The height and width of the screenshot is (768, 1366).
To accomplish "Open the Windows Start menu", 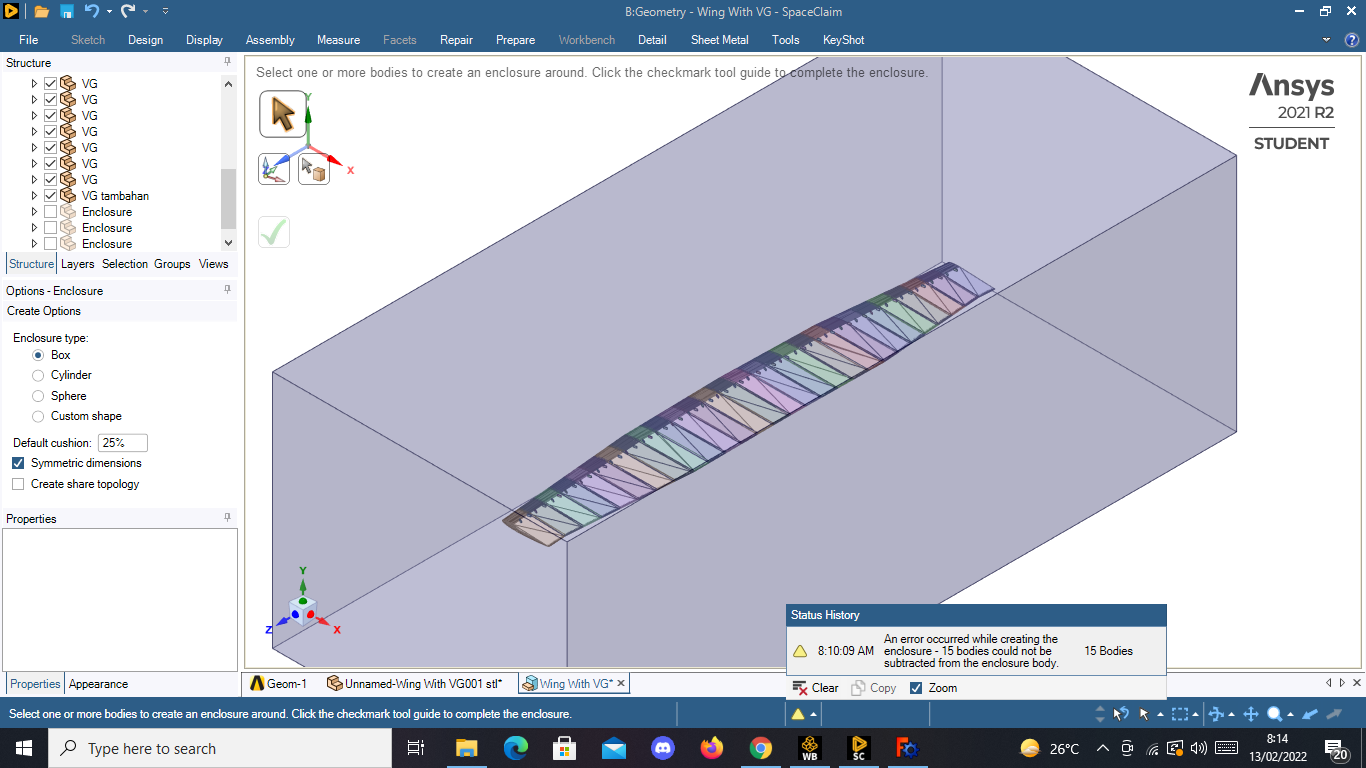I will click(24, 748).
